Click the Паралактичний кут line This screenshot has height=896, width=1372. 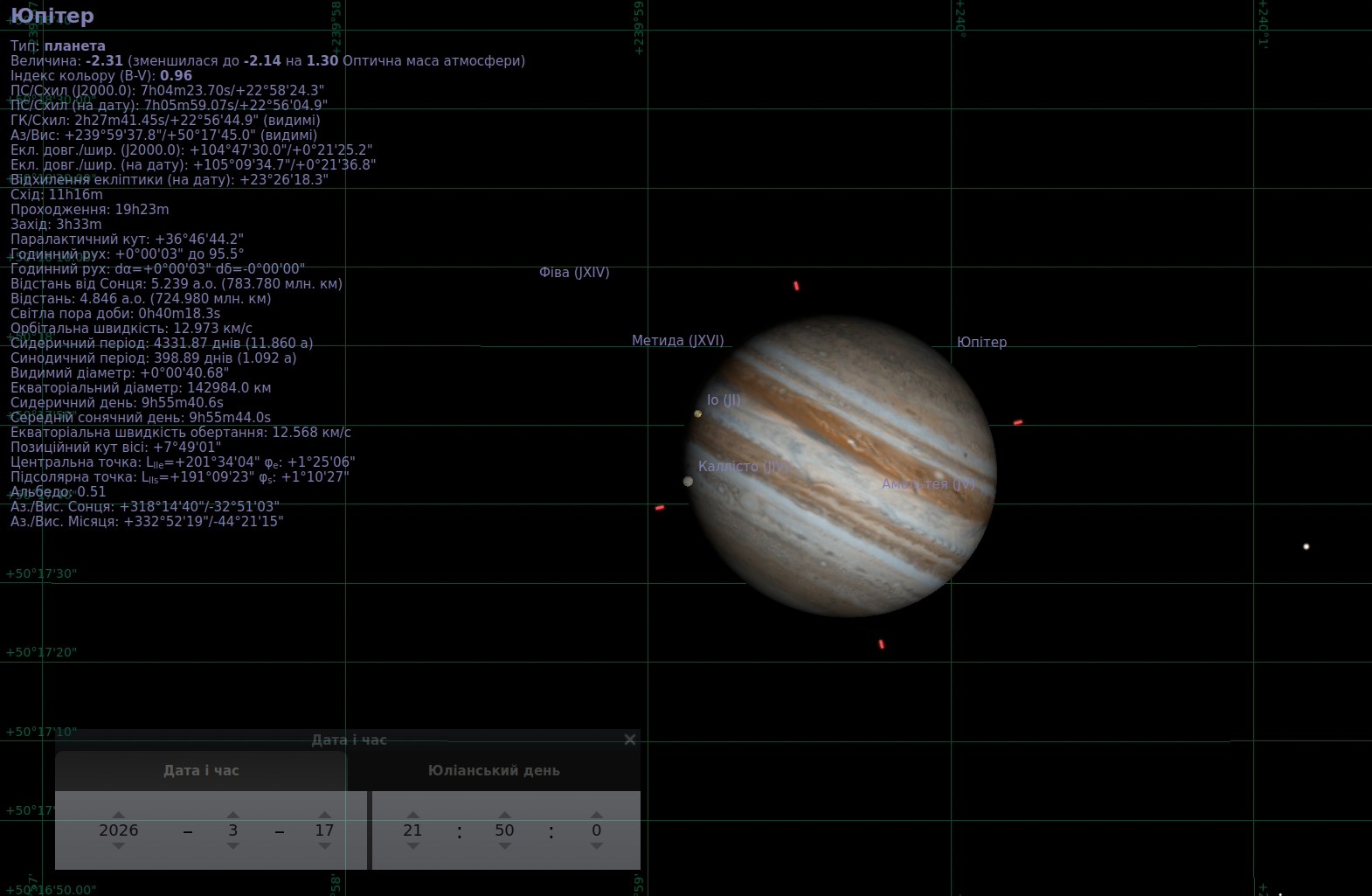coord(127,239)
